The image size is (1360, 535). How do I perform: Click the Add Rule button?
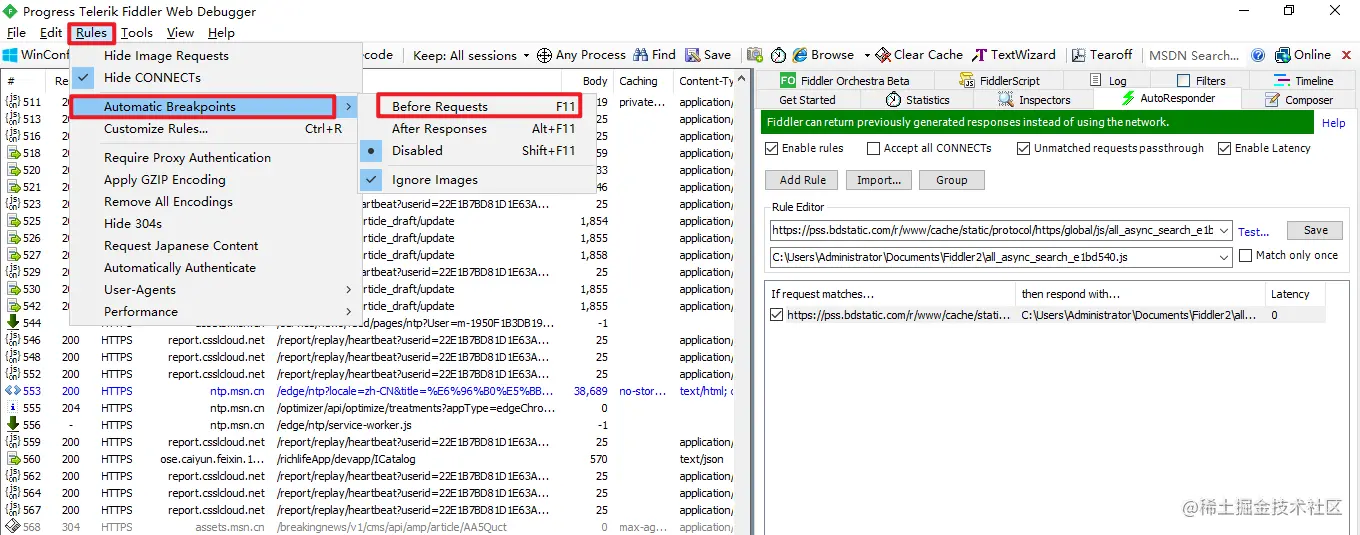pos(802,180)
